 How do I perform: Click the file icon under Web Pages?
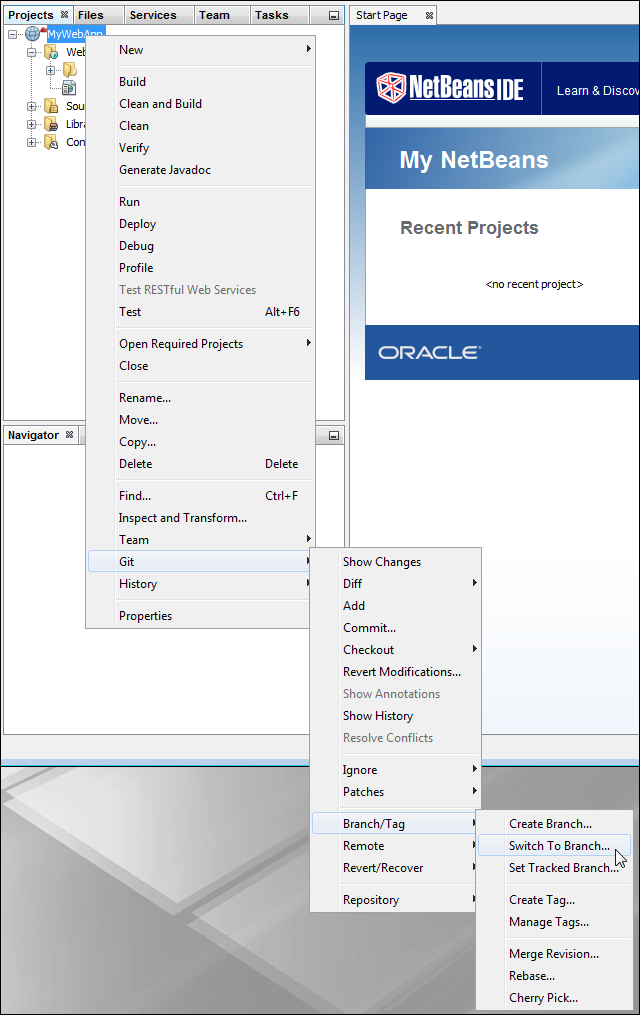coord(69,87)
